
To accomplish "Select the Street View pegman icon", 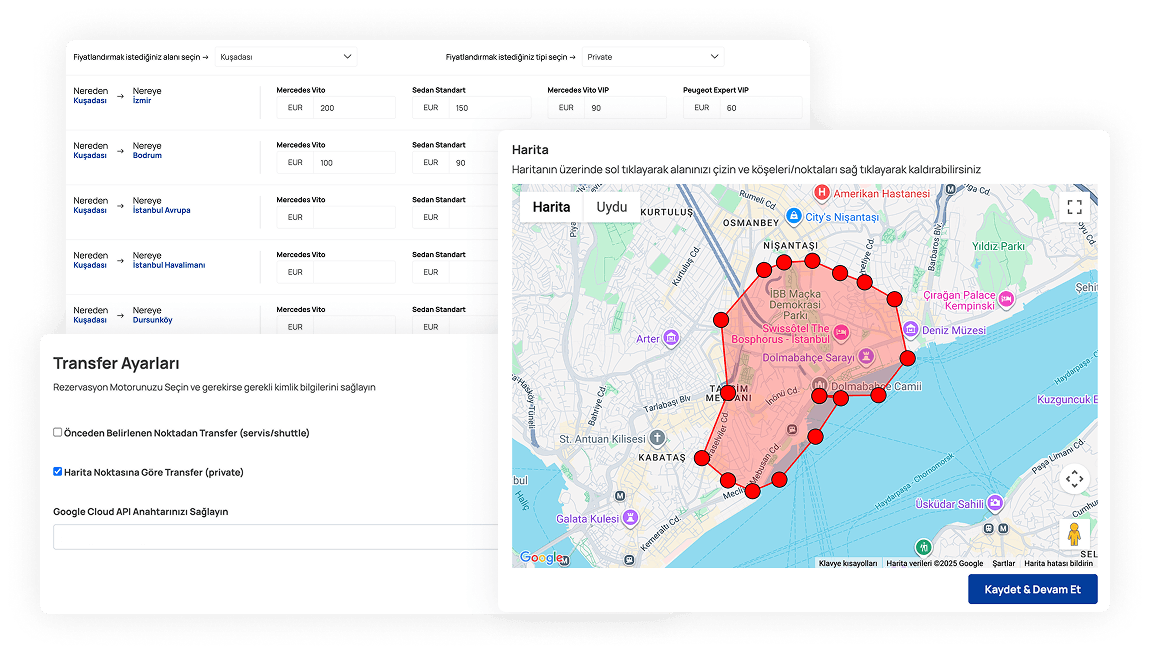I will pyautogui.click(x=1074, y=534).
